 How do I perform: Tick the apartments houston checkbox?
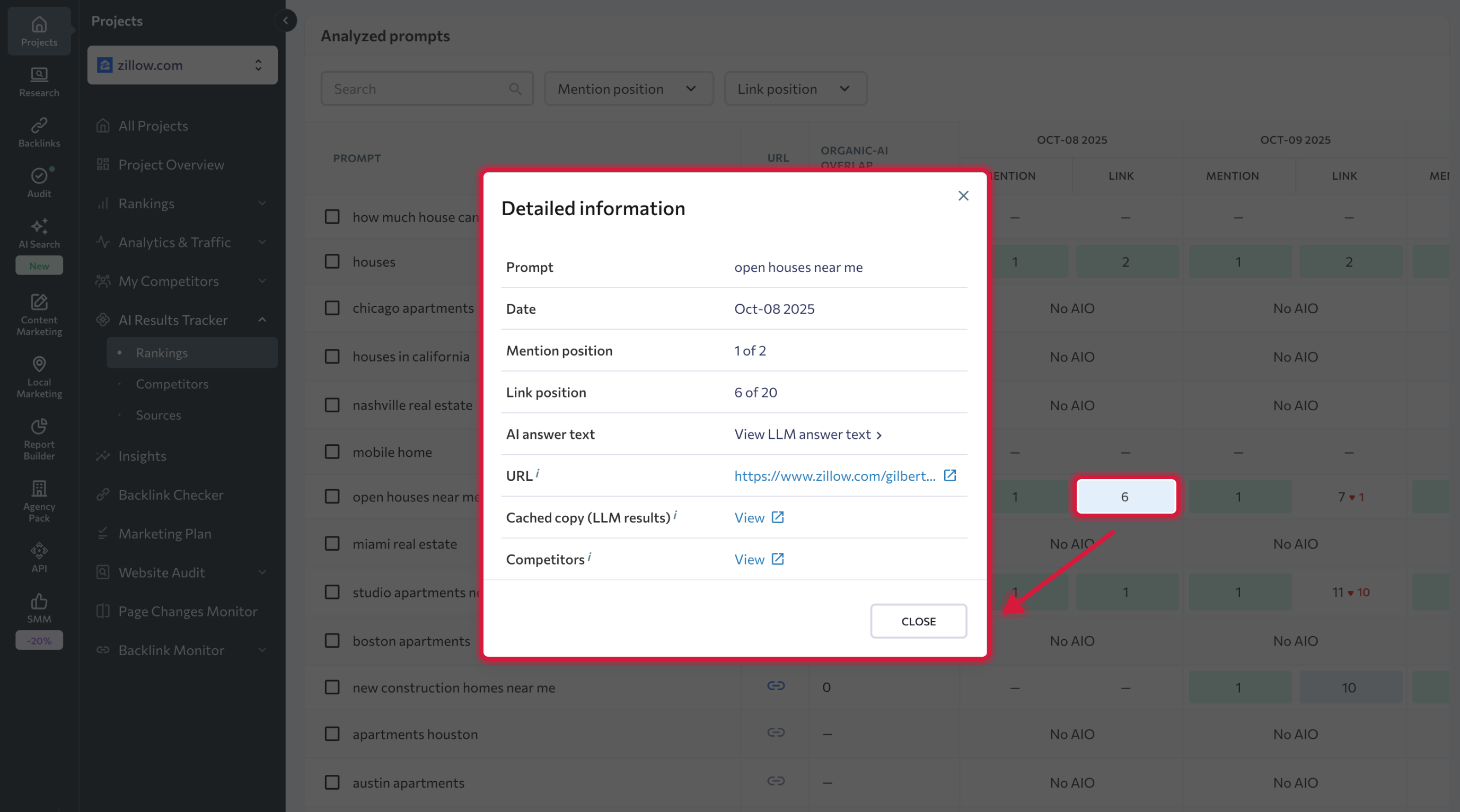point(332,734)
